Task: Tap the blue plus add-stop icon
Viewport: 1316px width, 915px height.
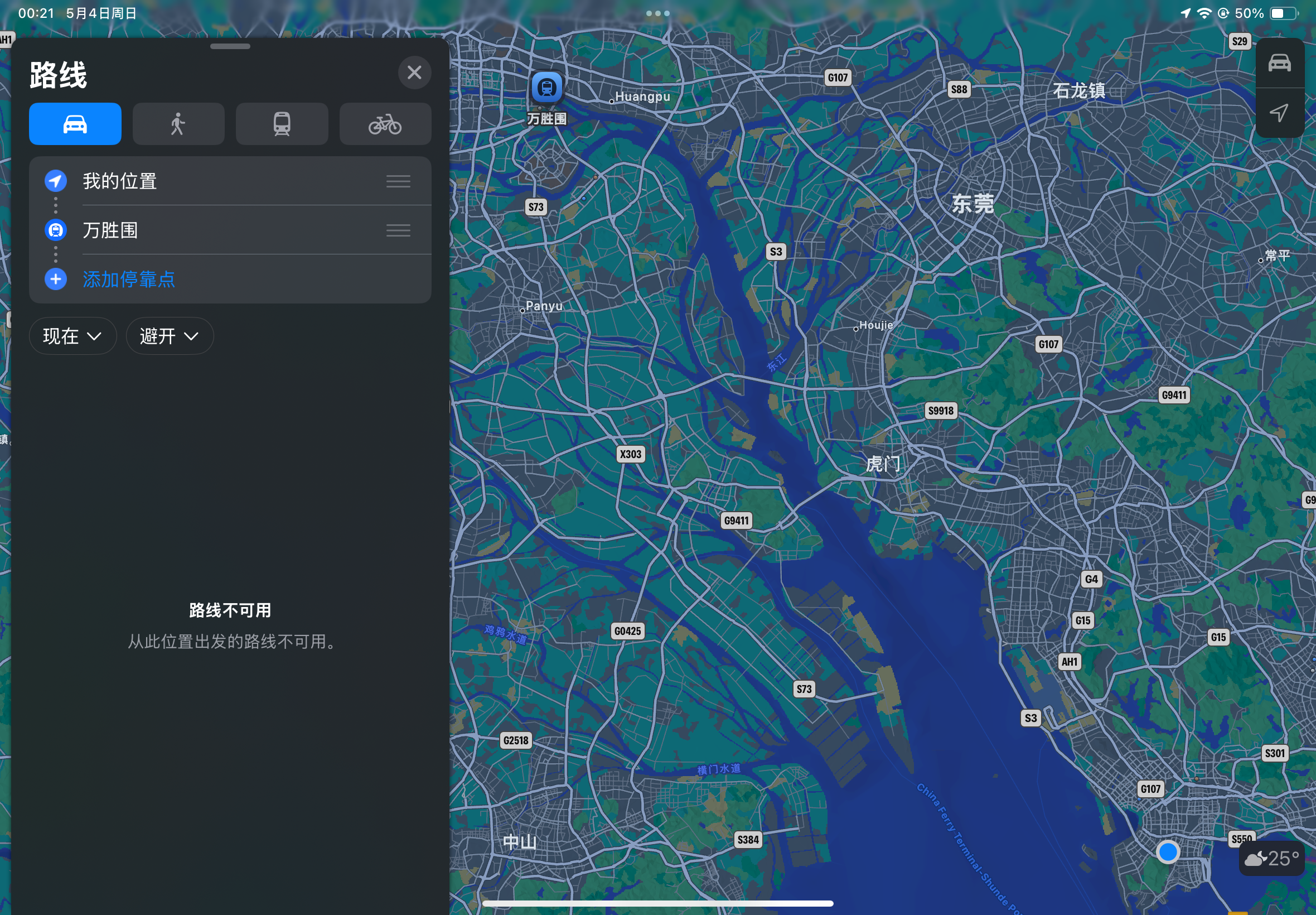Action: [x=56, y=279]
